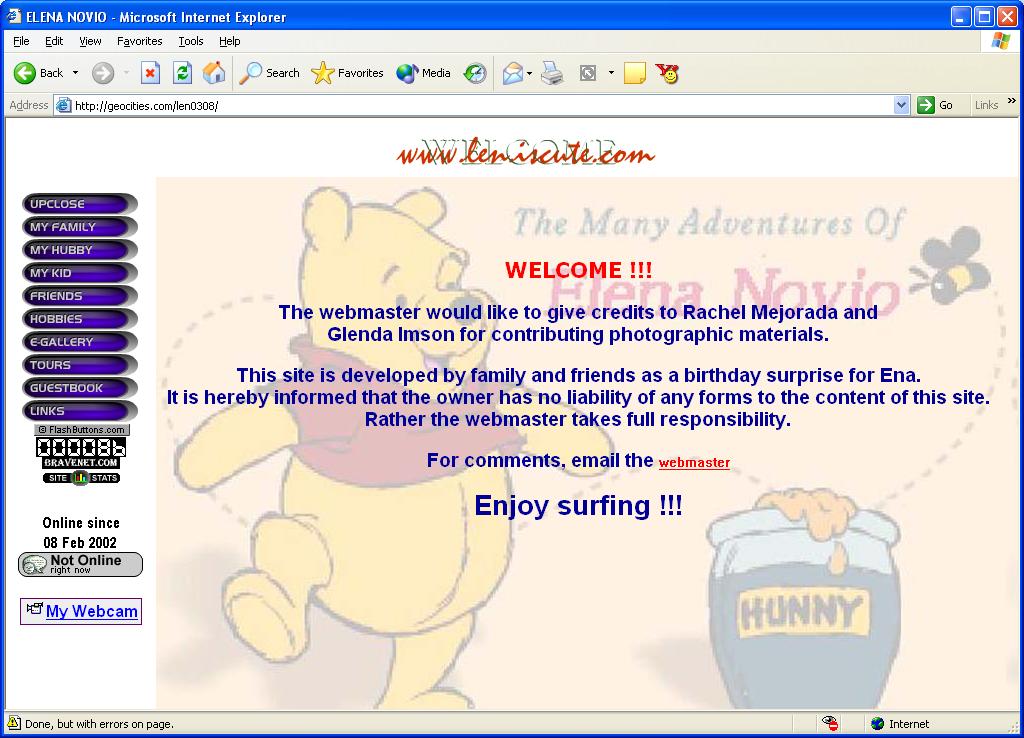
Task: Go to the Home page icon
Action: (x=214, y=73)
